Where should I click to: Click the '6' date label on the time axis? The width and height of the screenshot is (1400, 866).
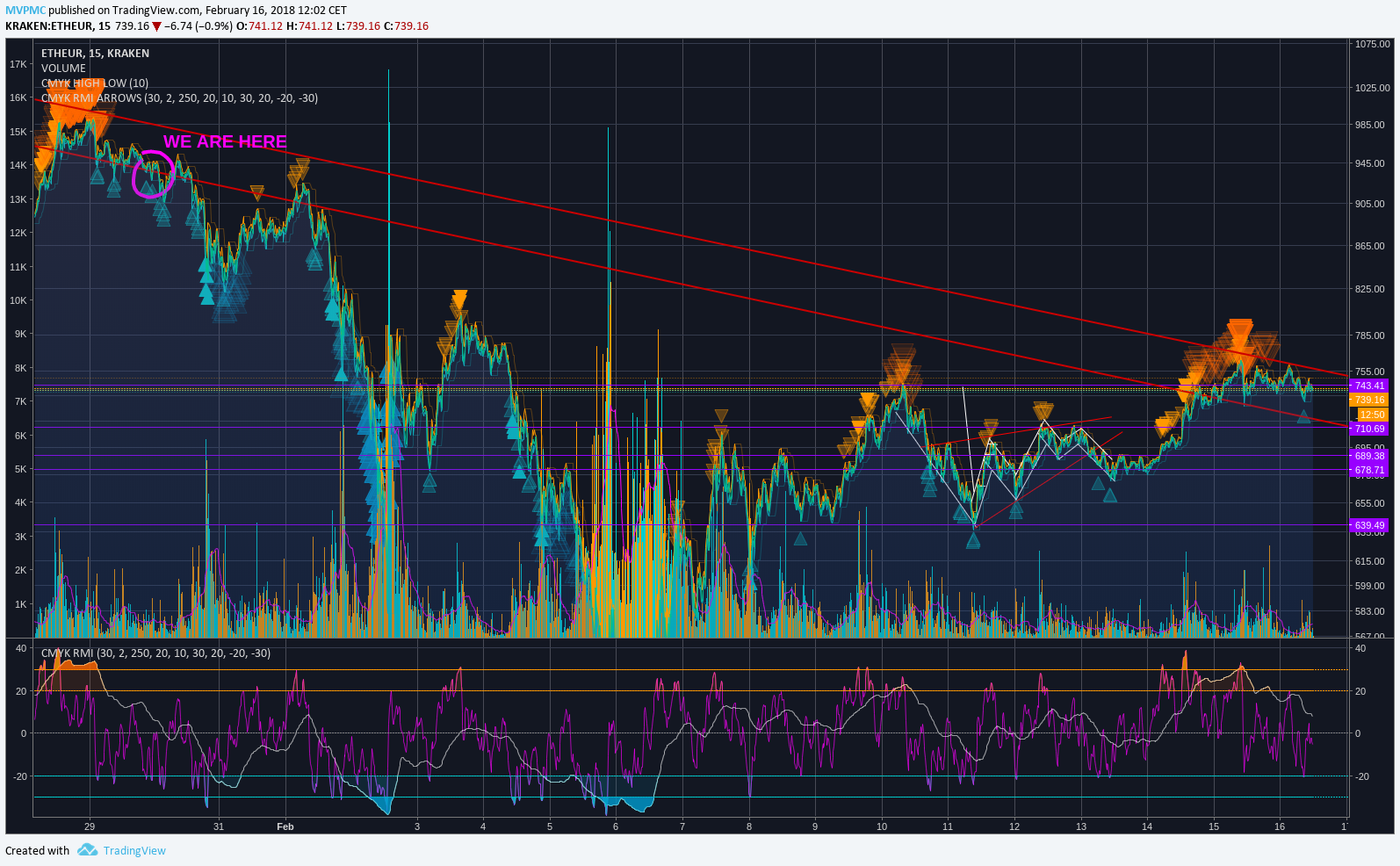point(616,826)
